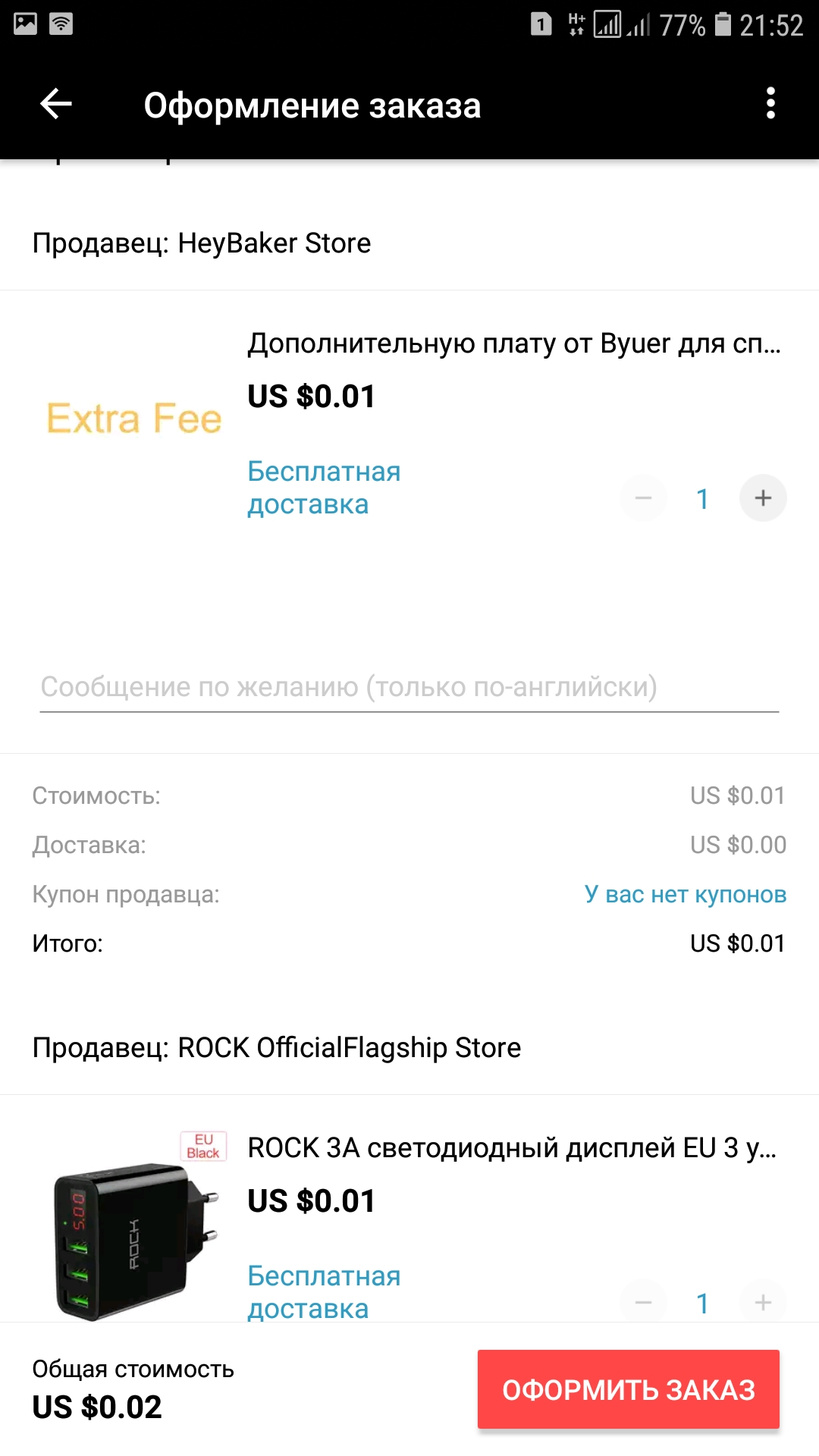The width and height of the screenshot is (819, 1456).
Task: Open the Extra Fee product title
Action: (514, 344)
